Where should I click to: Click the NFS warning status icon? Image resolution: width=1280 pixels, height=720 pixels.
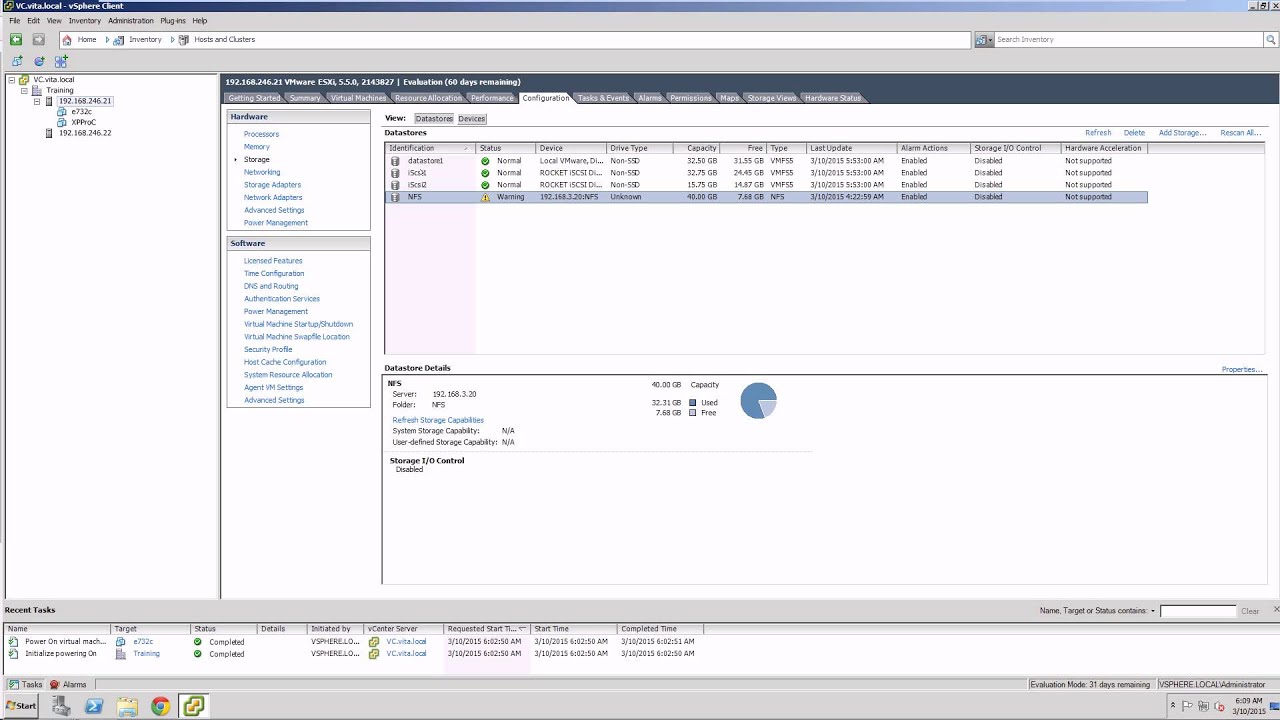click(485, 197)
